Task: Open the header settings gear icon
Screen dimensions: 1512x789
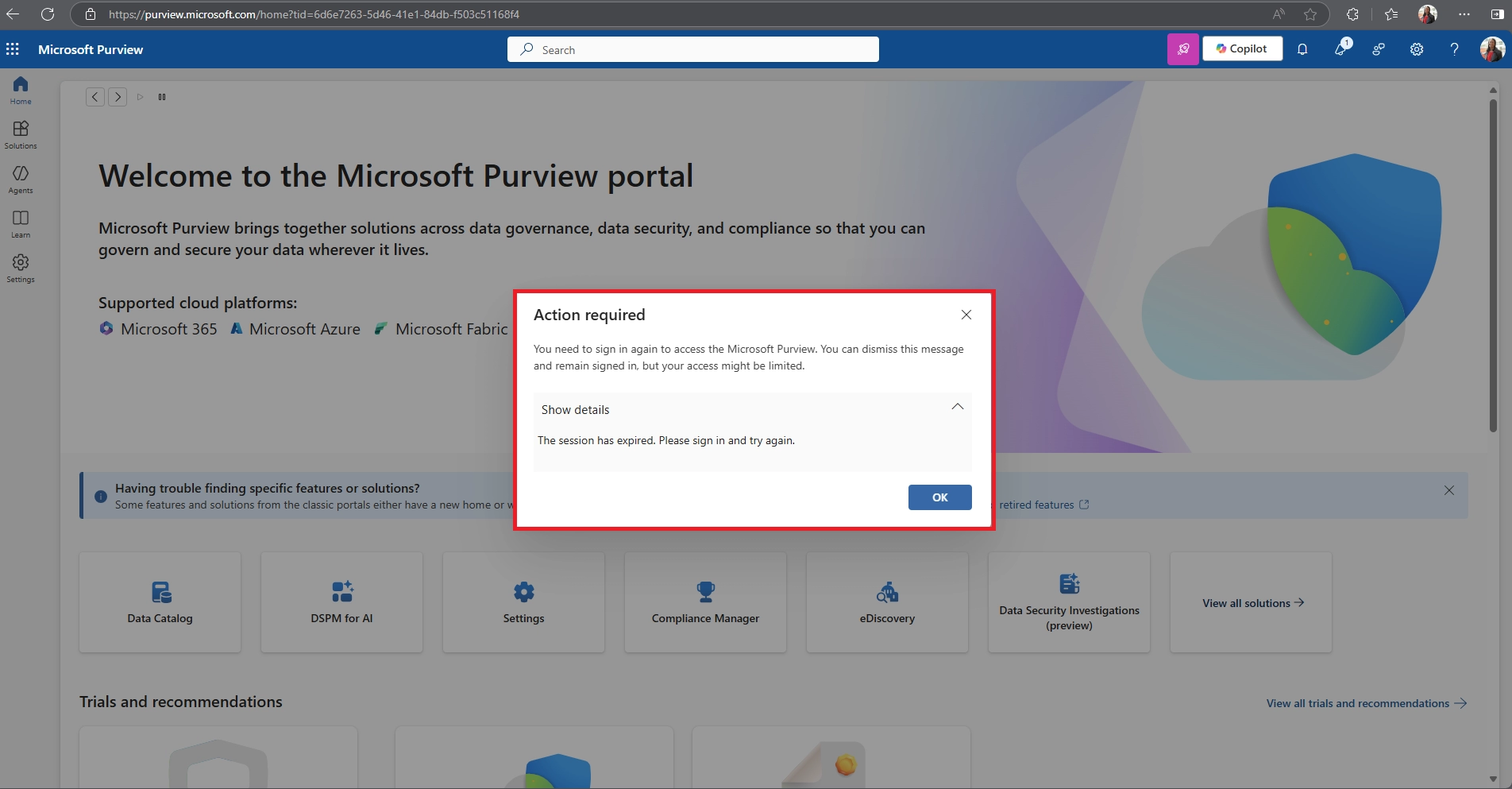Action: coord(1417,49)
